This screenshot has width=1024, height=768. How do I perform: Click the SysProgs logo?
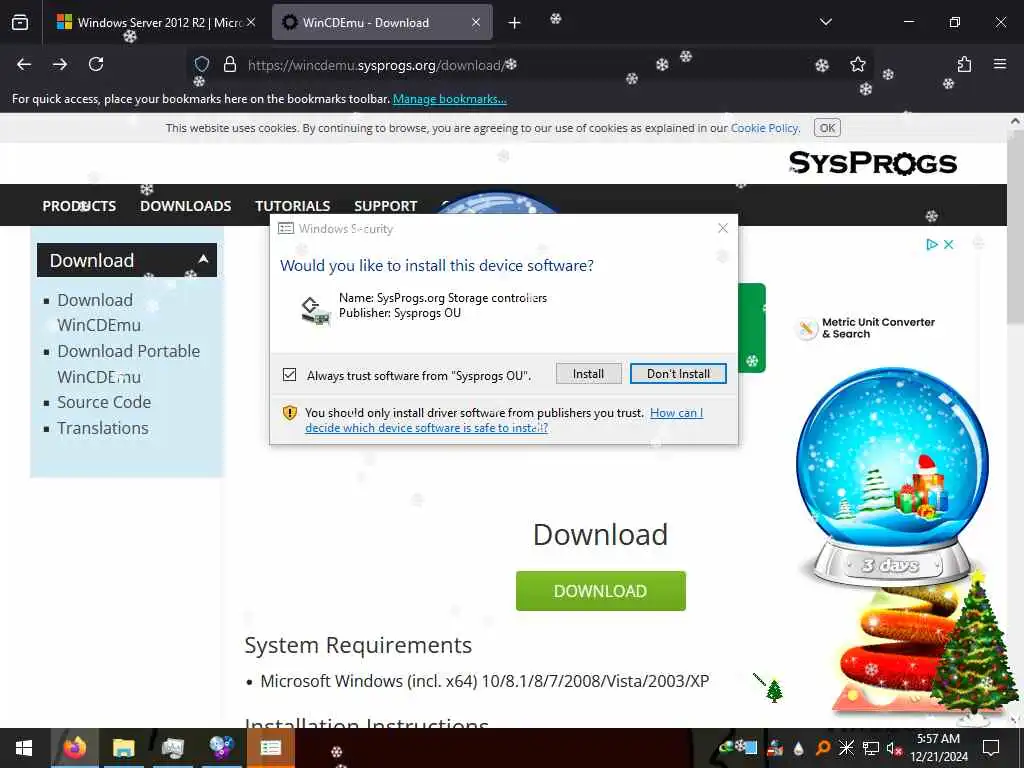tap(872, 163)
